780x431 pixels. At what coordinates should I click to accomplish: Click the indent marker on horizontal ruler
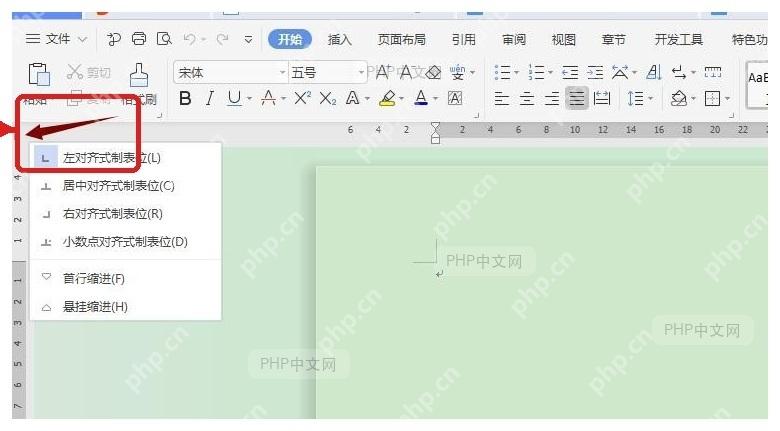[x=435, y=132]
